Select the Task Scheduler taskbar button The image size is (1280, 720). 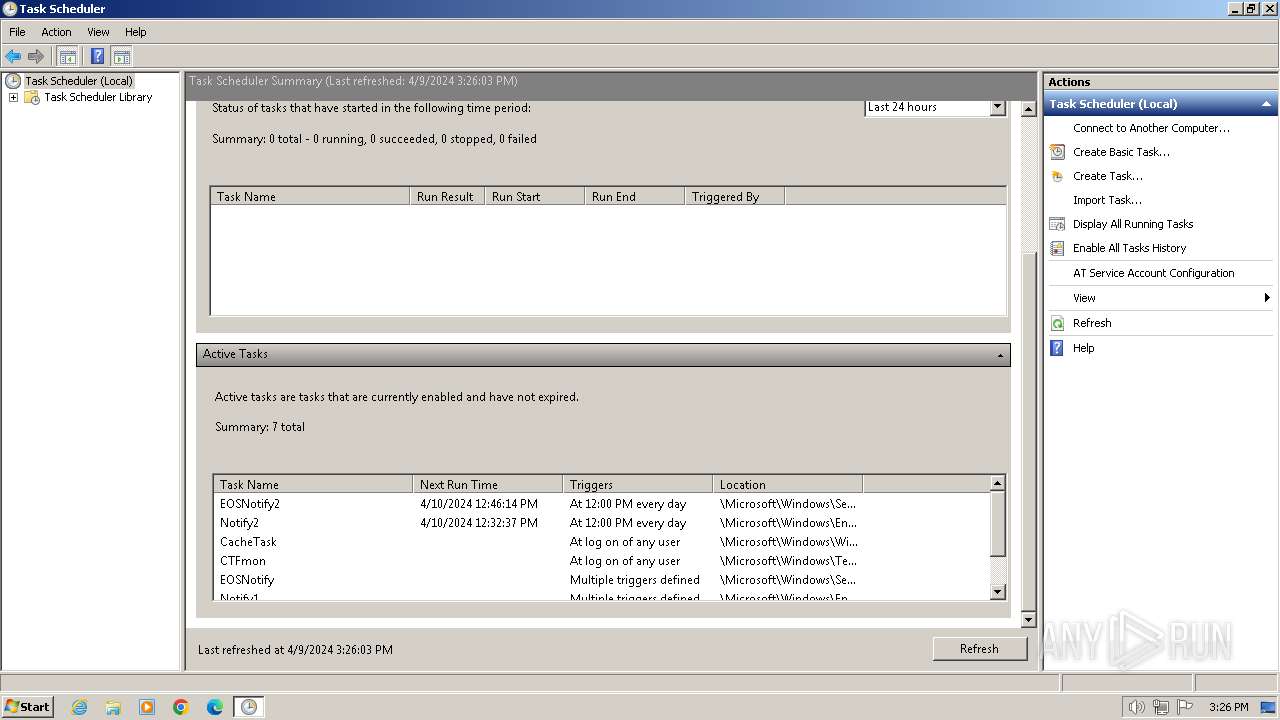coord(248,707)
